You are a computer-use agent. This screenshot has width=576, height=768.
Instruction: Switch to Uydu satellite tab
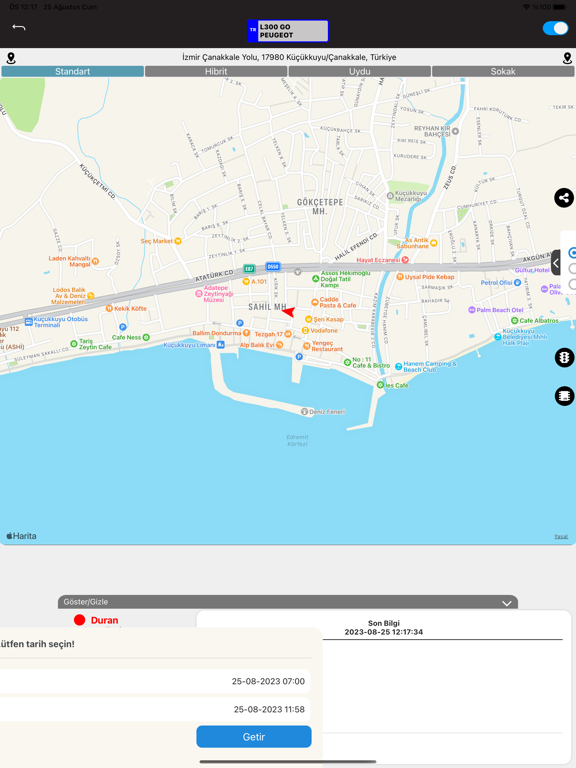click(360, 72)
